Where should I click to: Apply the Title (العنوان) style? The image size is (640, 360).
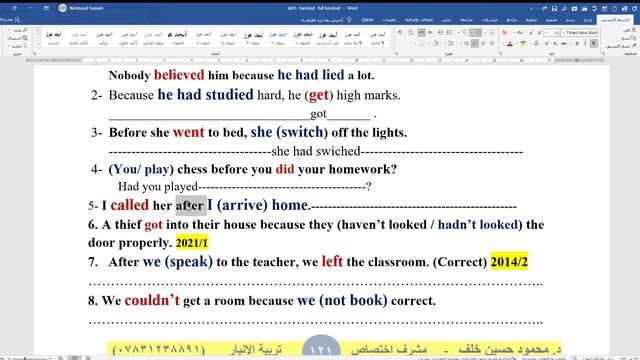point(178,38)
